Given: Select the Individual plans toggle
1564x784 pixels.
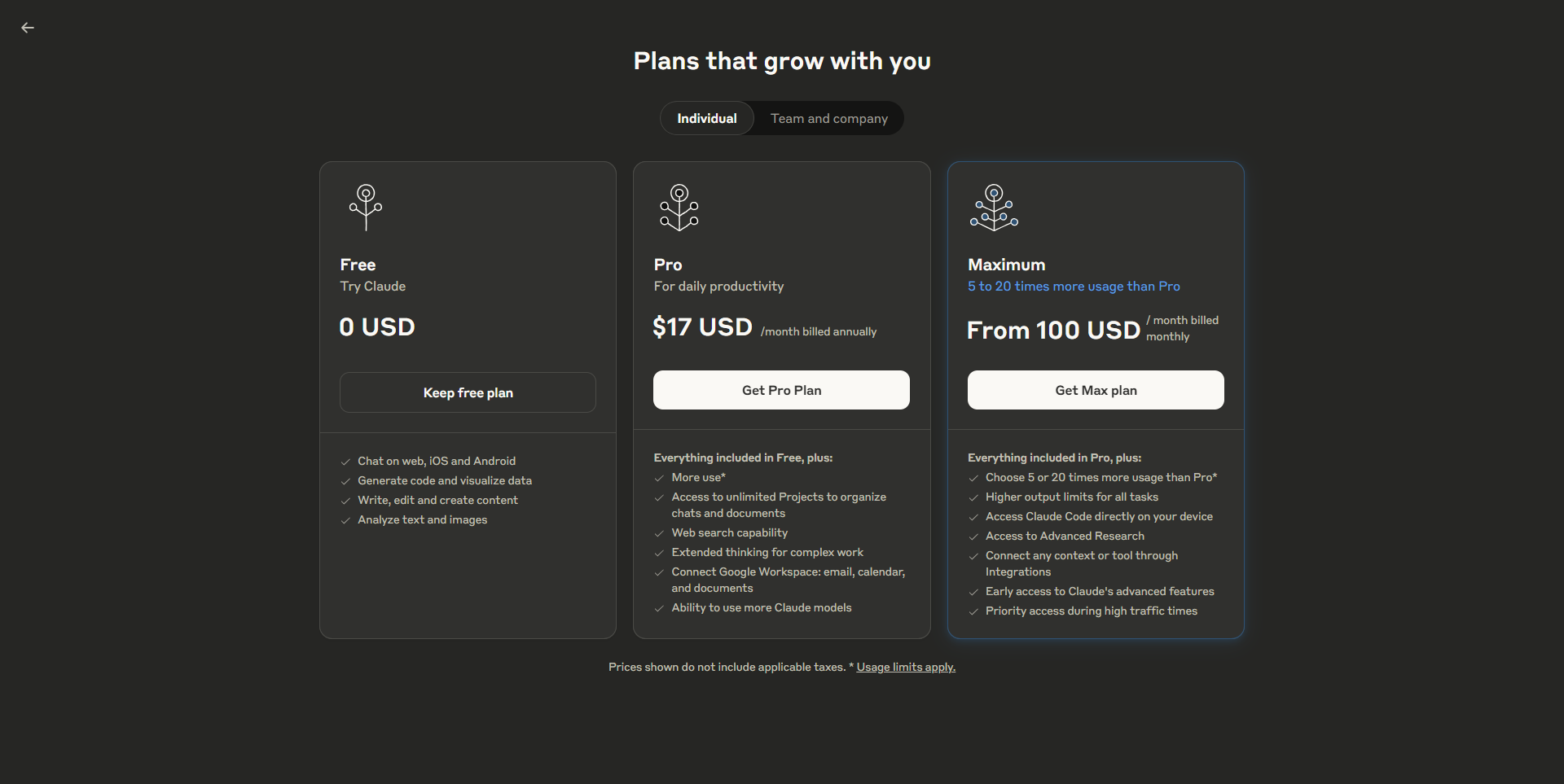Looking at the screenshot, I should (x=707, y=118).
